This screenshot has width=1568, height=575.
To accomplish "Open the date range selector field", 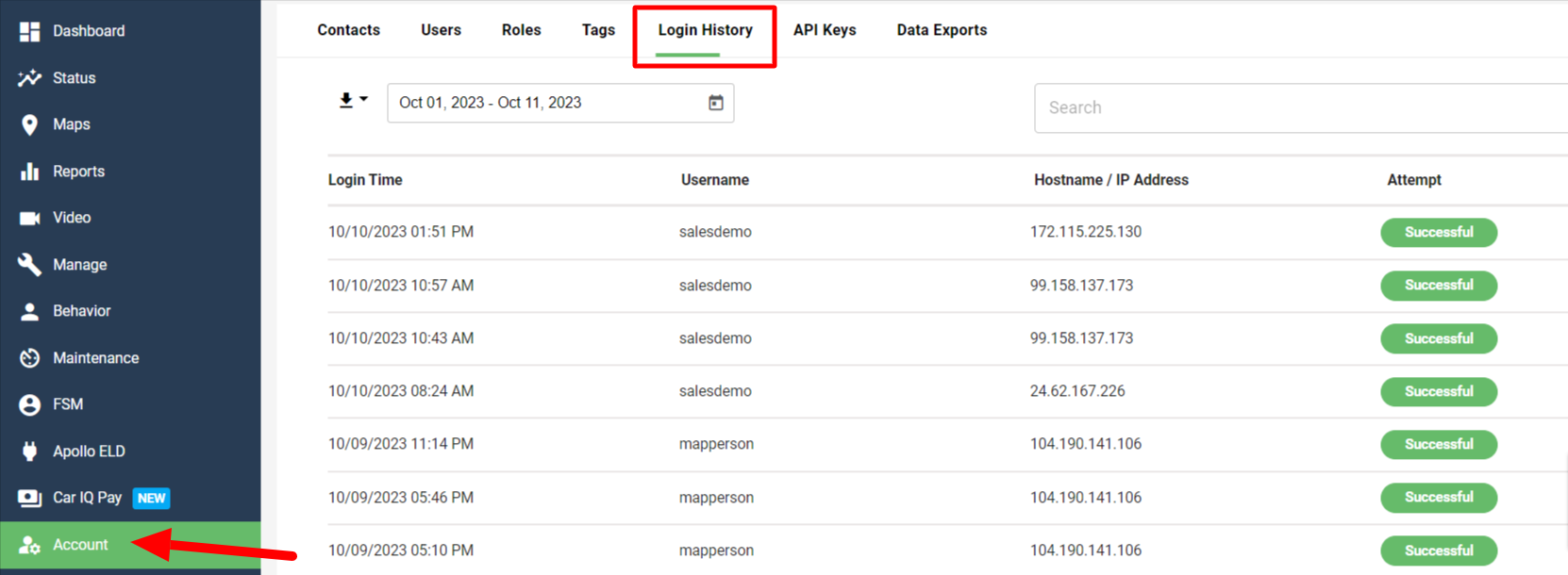I will point(547,103).
